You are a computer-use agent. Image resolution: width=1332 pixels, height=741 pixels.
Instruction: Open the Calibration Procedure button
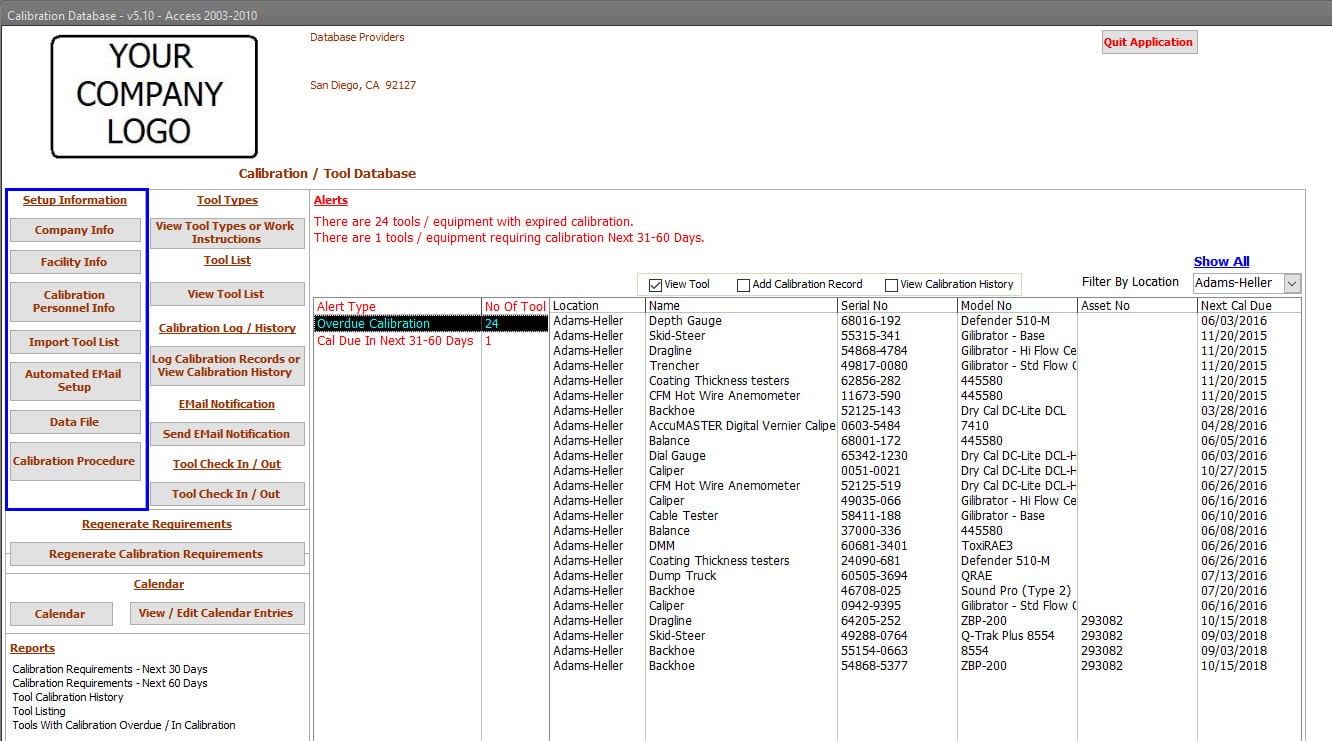75,461
